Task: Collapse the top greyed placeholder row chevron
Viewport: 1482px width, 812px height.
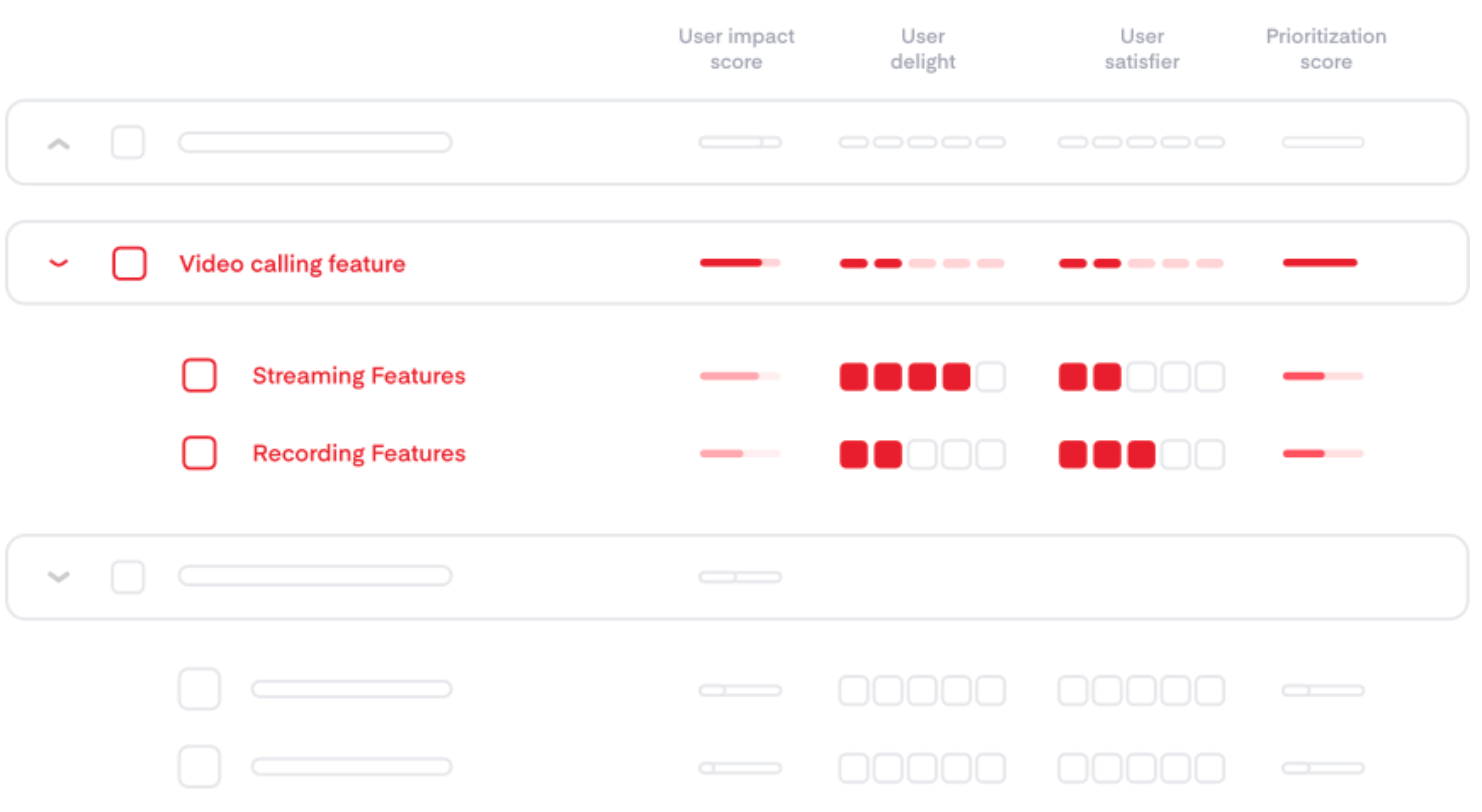Action: pyautogui.click(x=59, y=144)
